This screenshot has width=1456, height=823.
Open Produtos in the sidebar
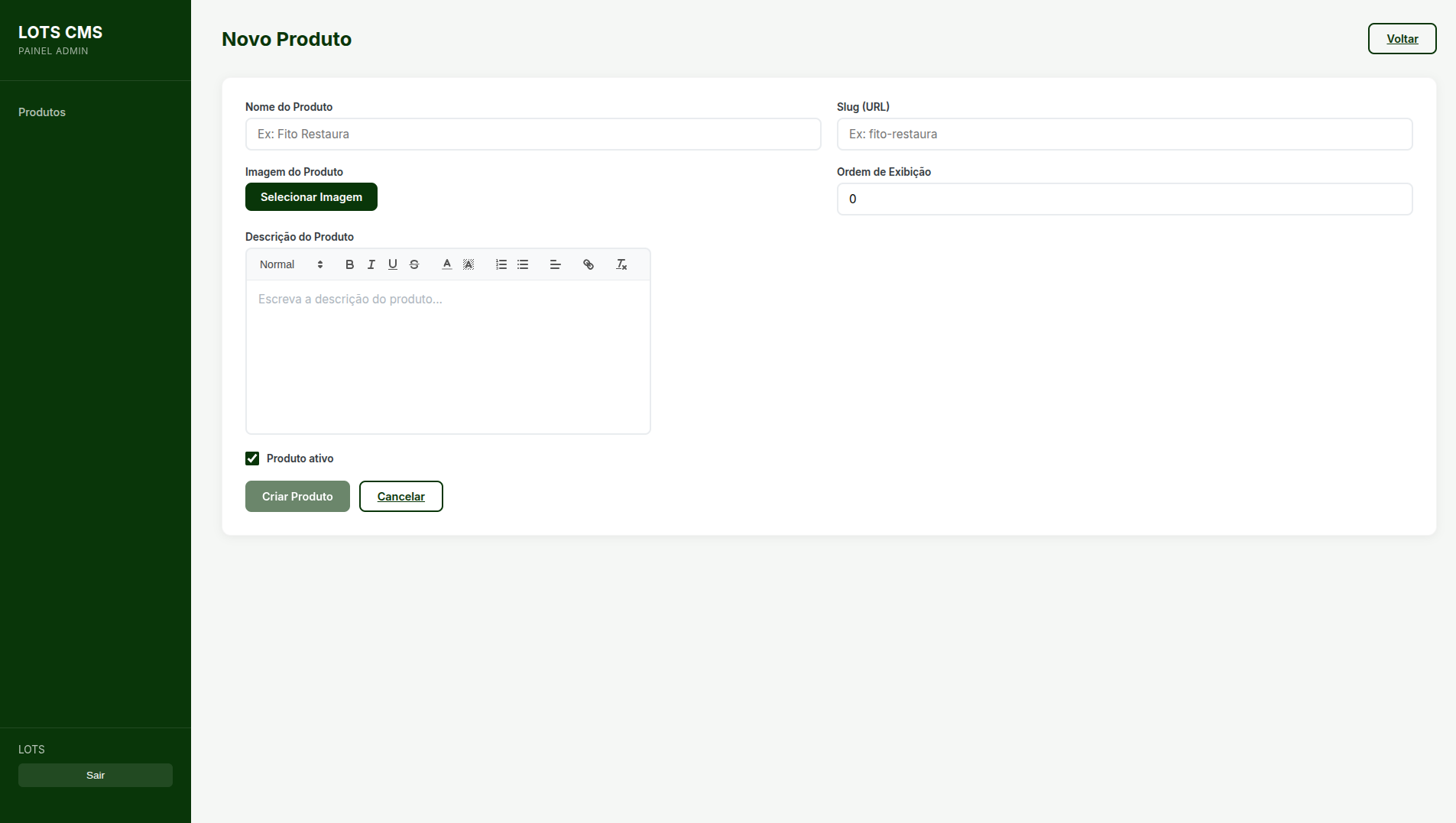click(42, 112)
